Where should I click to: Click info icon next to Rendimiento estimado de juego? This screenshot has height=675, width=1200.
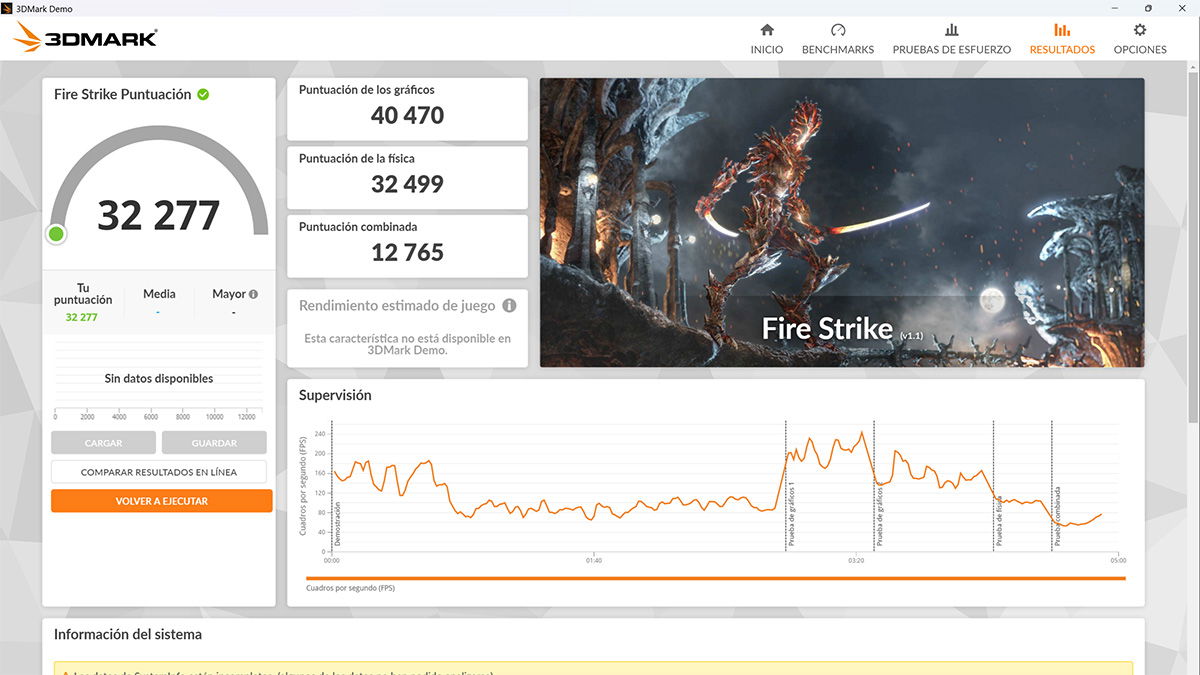click(509, 306)
